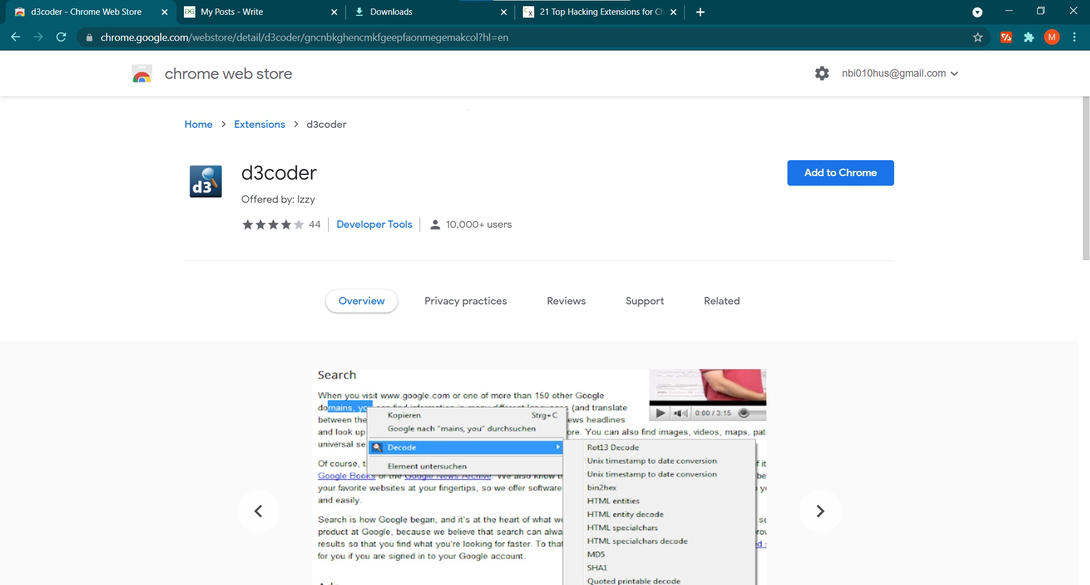Show the next screenshot in carousel
This screenshot has height=585, width=1090.
point(820,511)
